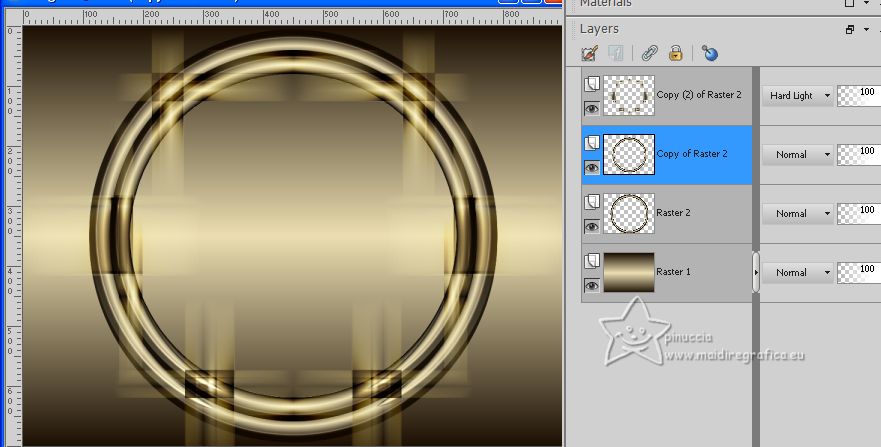
Task: Open the Layers panel options arrow menu
Action: 866,30
